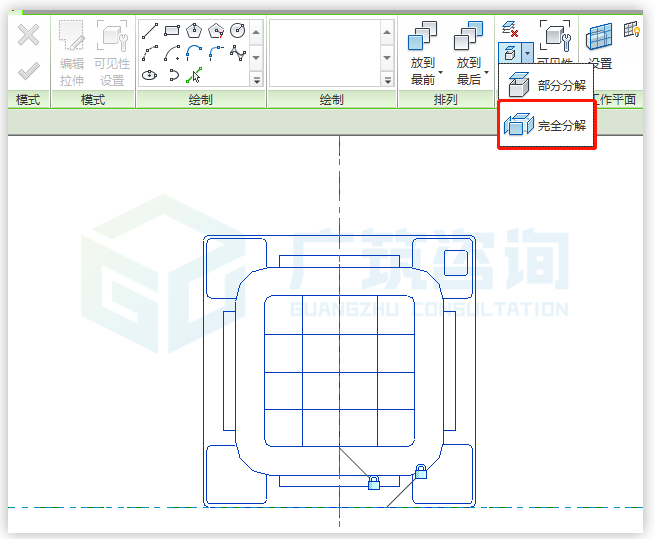Click the delete layers icon with red X
This screenshot has width=655, height=539.
click(510, 29)
